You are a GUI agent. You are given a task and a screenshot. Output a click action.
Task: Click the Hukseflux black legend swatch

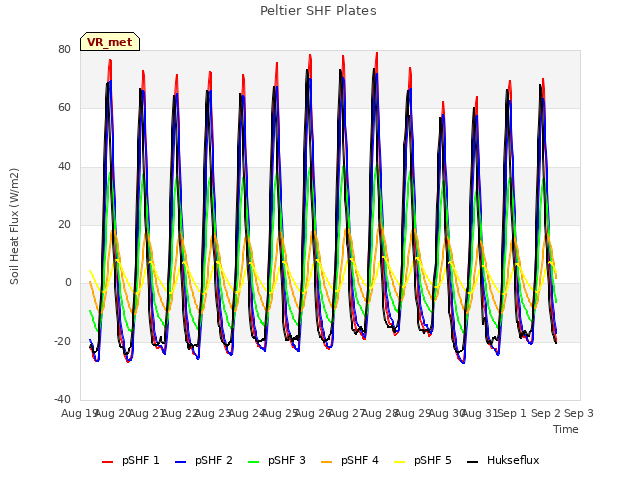point(472,462)
